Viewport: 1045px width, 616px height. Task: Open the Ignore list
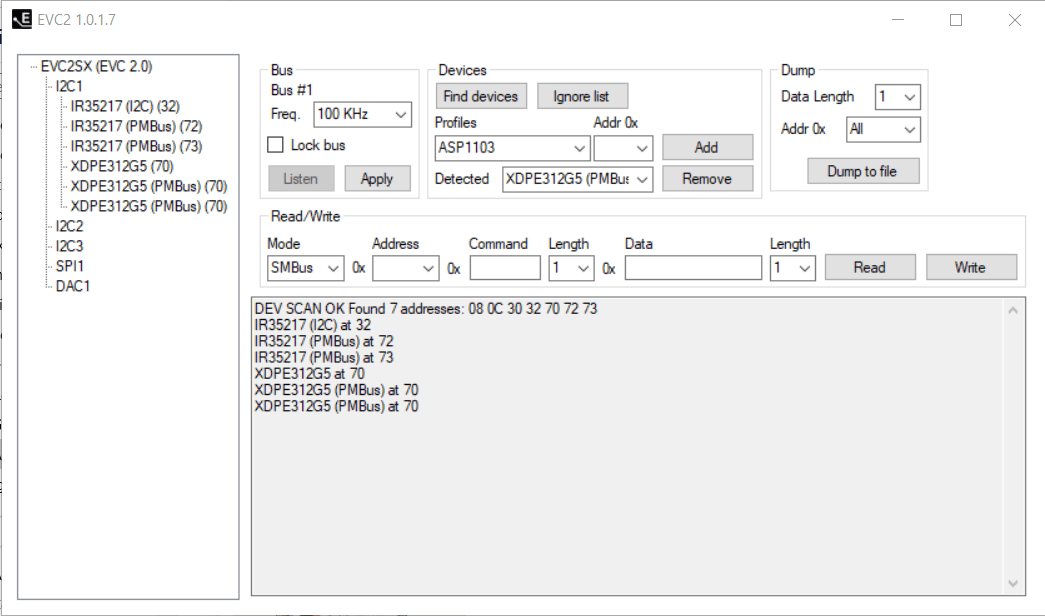click(582, 96)
